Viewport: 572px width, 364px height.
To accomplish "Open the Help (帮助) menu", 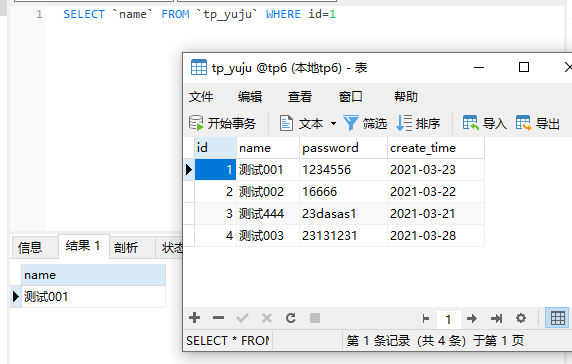I will [x=406, y=97].
